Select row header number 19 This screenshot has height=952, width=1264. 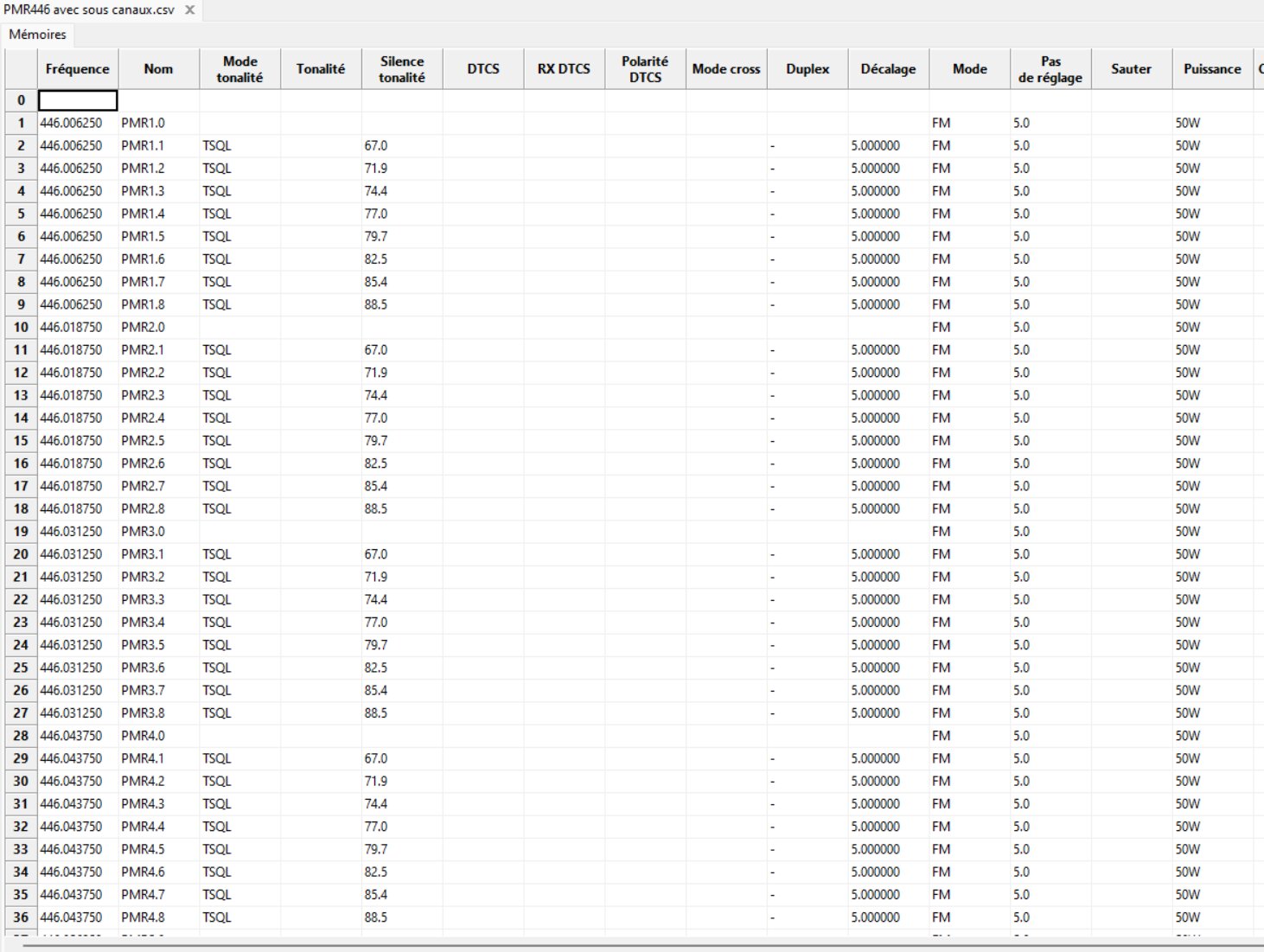tap(21, 532)
